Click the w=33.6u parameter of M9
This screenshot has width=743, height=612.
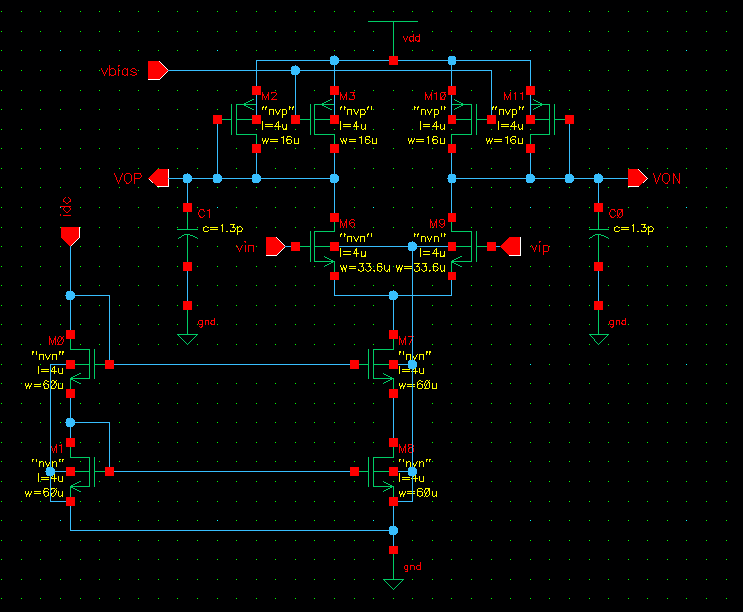point(421,268)
